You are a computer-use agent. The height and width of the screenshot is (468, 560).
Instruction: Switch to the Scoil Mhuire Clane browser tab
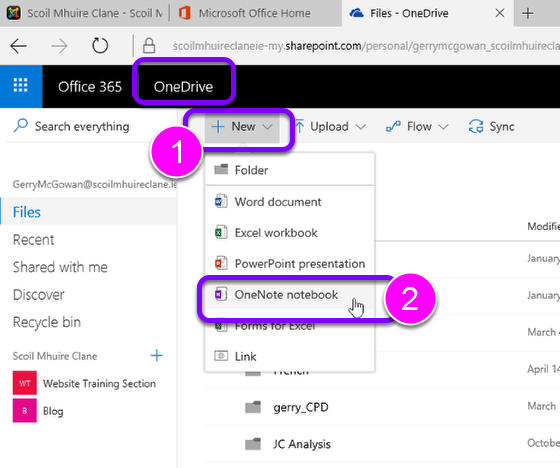coord(84,13)
